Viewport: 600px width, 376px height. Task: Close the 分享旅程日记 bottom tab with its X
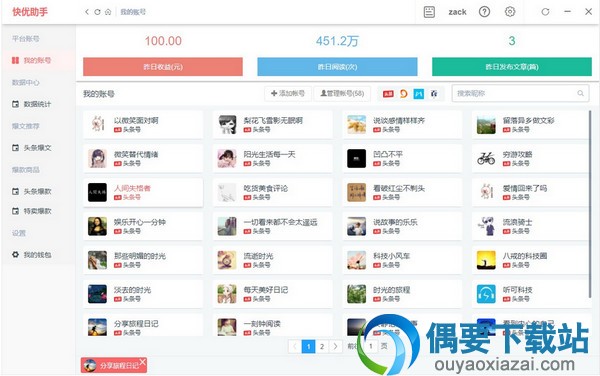[143, 361]
